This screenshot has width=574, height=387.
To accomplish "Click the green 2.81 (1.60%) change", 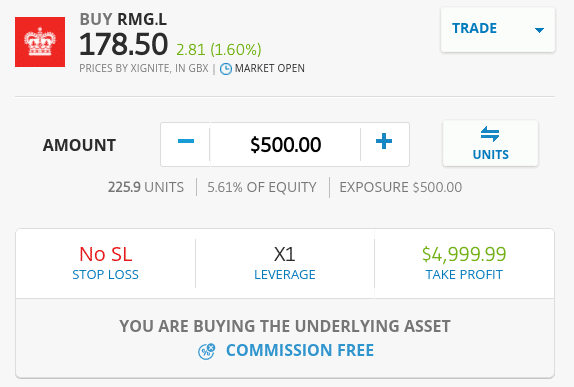I will tap(219, 49).
